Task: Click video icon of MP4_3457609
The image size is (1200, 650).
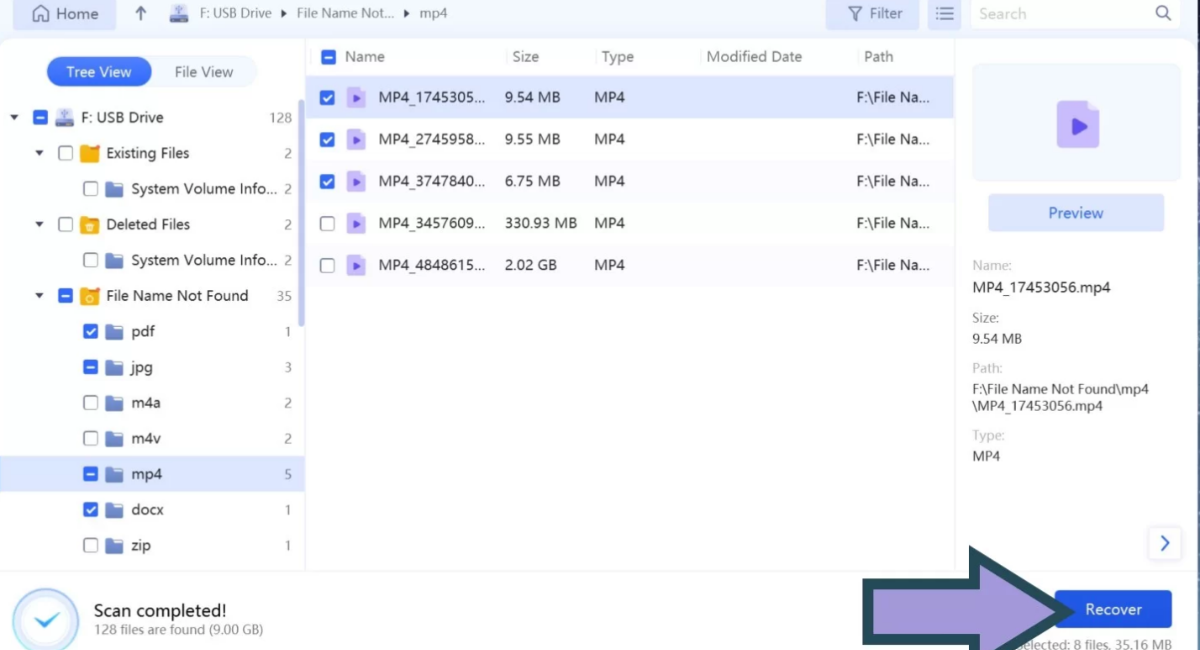Action: (x=356, y=224)
